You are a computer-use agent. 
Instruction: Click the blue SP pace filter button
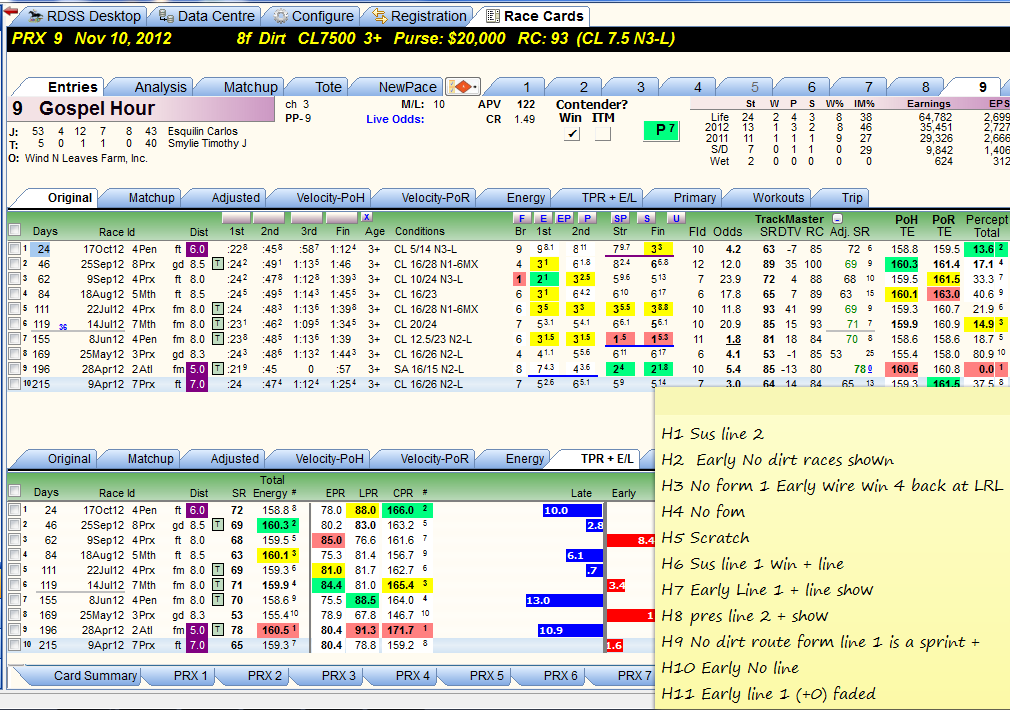(620, 218)
